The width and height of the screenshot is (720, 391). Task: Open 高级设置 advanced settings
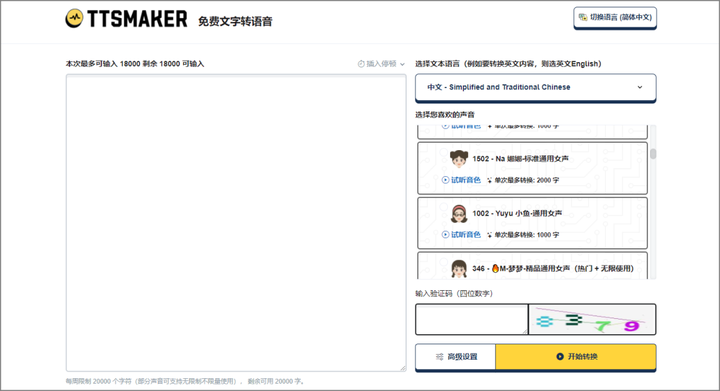pos(456,357)
